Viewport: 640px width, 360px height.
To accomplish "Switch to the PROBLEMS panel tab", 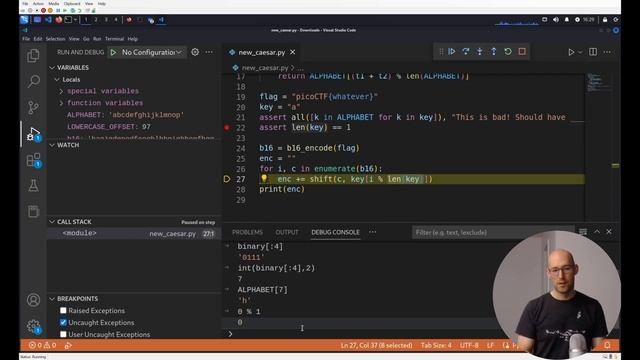I will click(247, 232).
